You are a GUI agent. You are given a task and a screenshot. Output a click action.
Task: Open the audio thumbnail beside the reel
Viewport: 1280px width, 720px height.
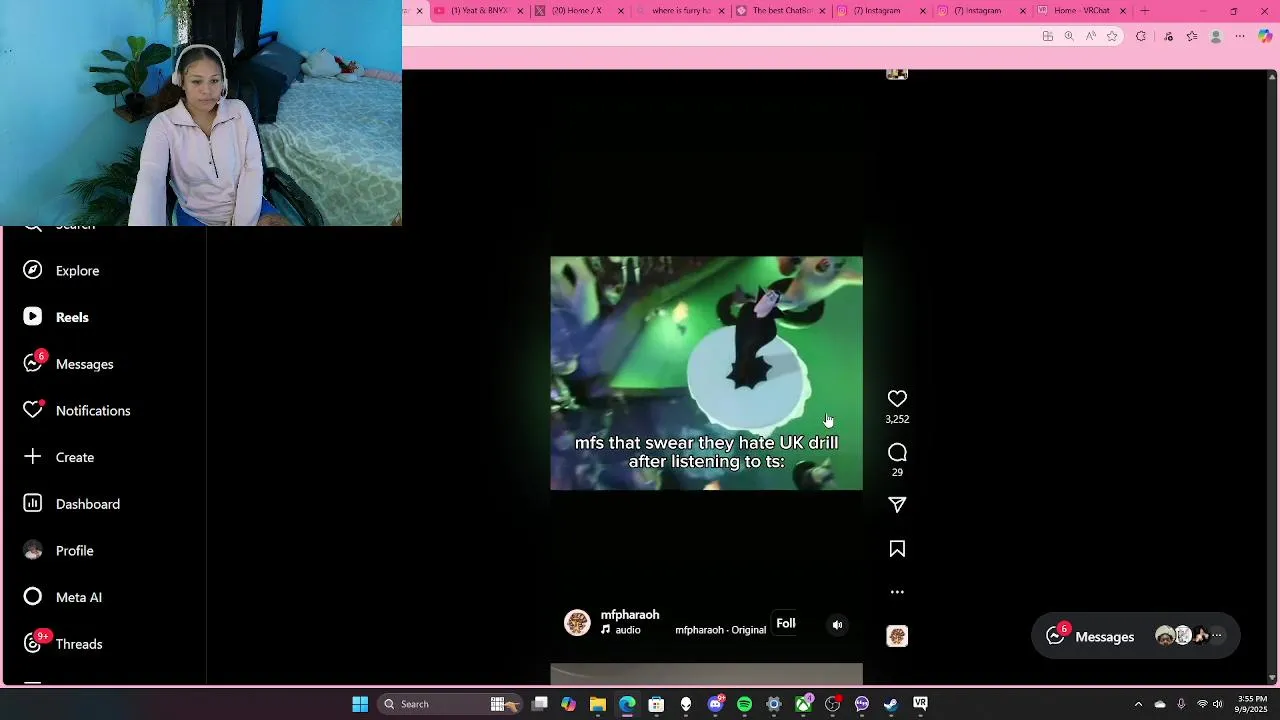coord(897,636)
